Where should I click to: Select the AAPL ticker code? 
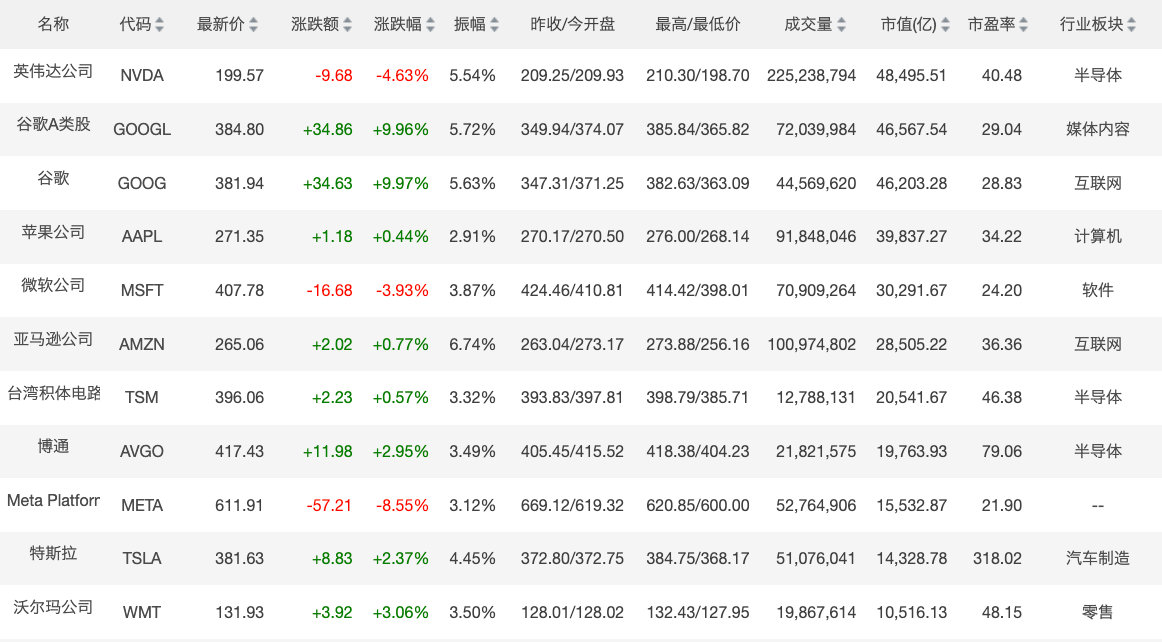(x=142, y=236)
